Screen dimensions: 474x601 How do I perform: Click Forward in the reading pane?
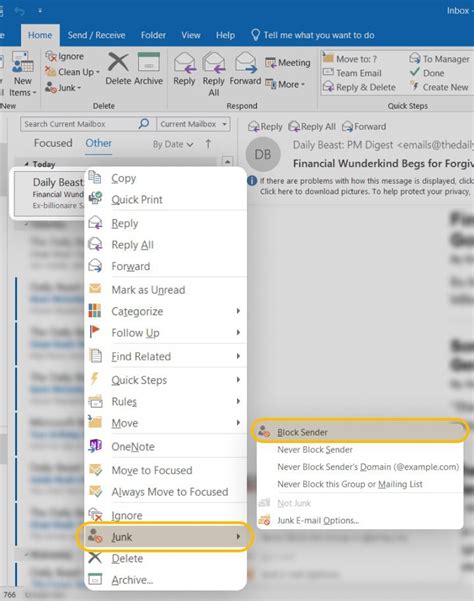[x=364, y=126]
